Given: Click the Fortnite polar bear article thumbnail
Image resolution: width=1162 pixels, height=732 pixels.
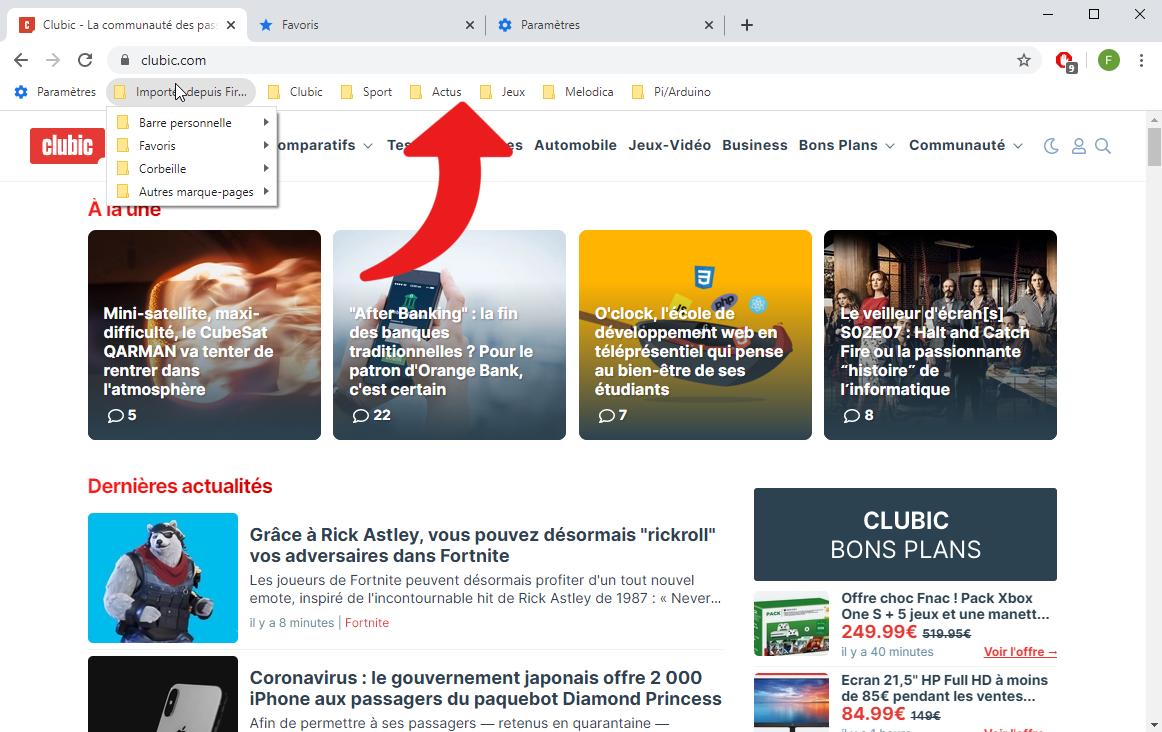Looking at the screenshot, I should (x=162, y=578).
